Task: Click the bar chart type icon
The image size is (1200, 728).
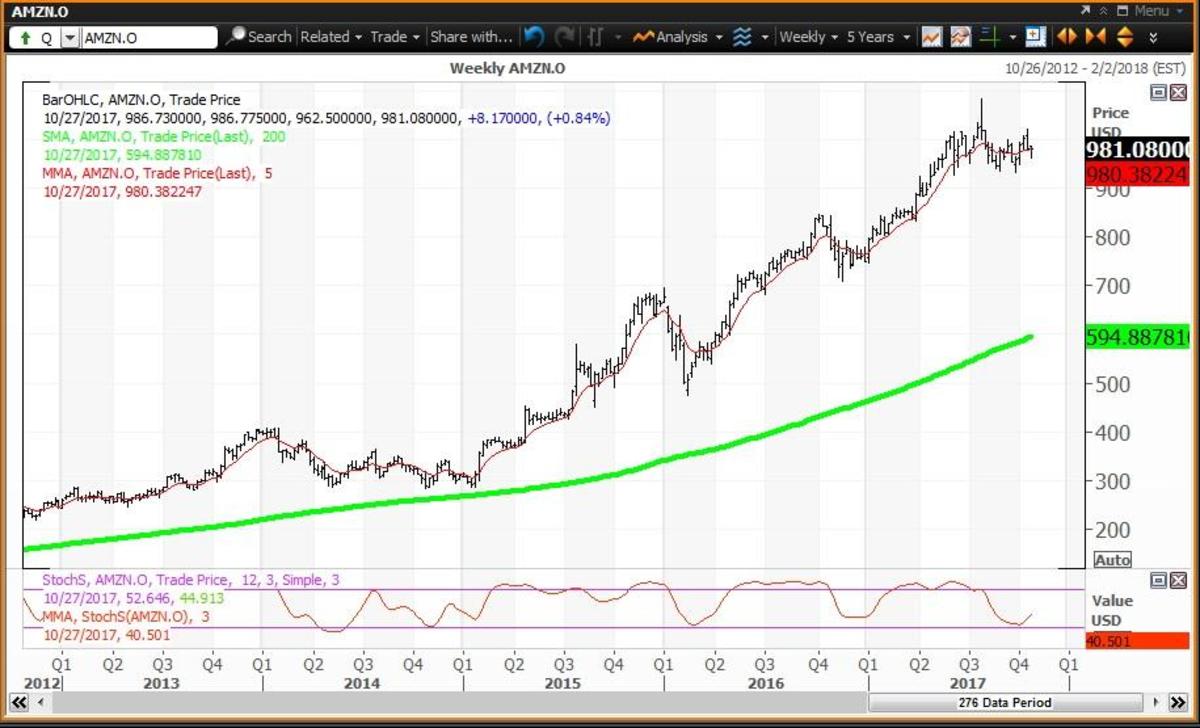Action: pyautogui.click(x=596, y=37)
